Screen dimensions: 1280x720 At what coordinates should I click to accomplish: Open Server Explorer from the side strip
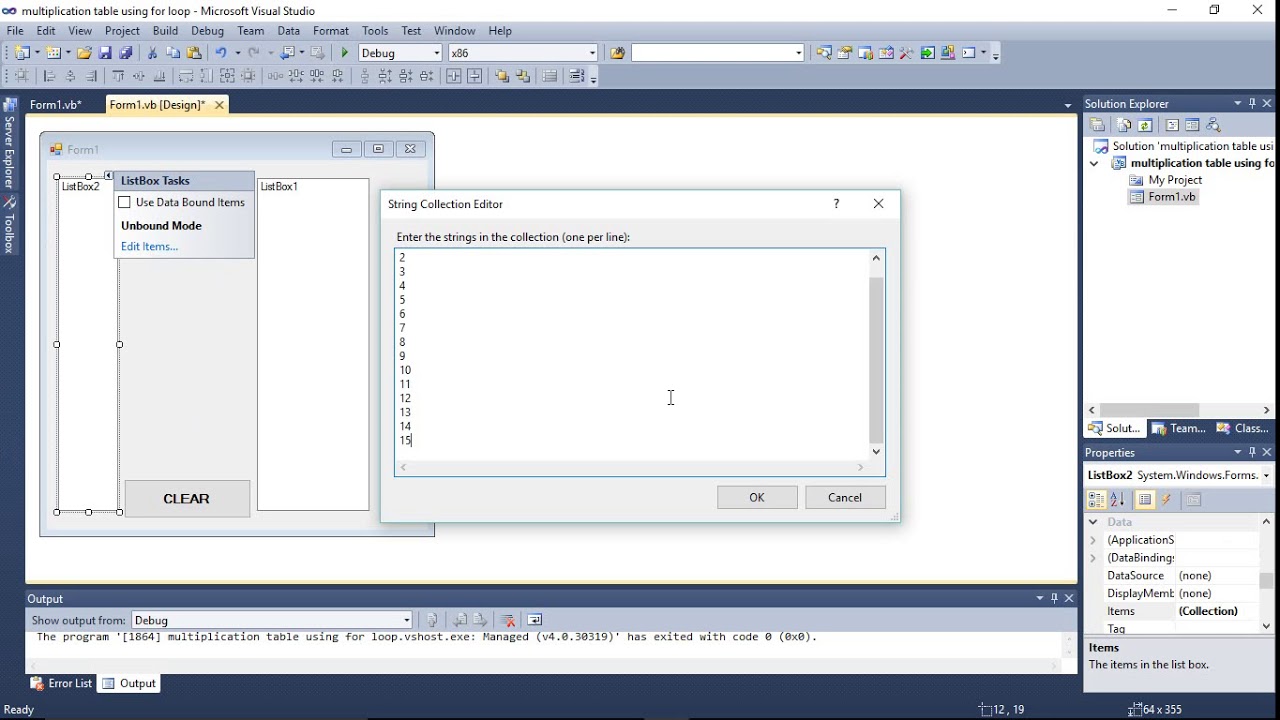(x=9, y=145)
